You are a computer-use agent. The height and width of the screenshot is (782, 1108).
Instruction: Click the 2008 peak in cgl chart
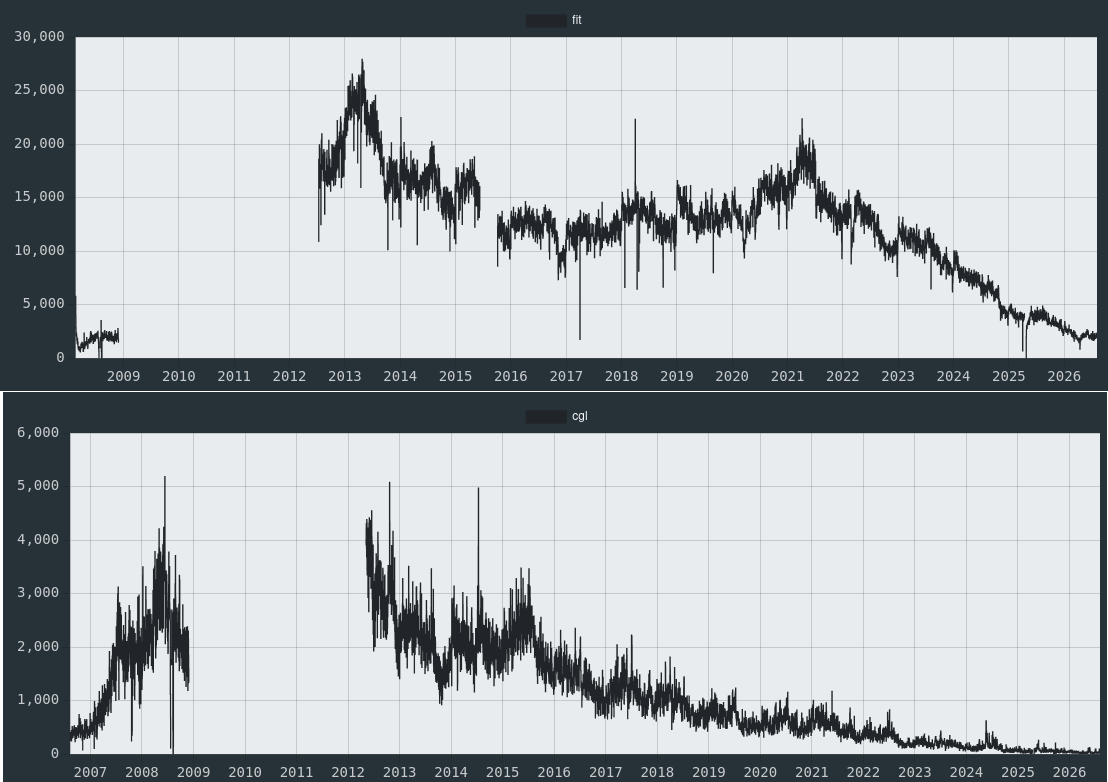click(165, 478)
